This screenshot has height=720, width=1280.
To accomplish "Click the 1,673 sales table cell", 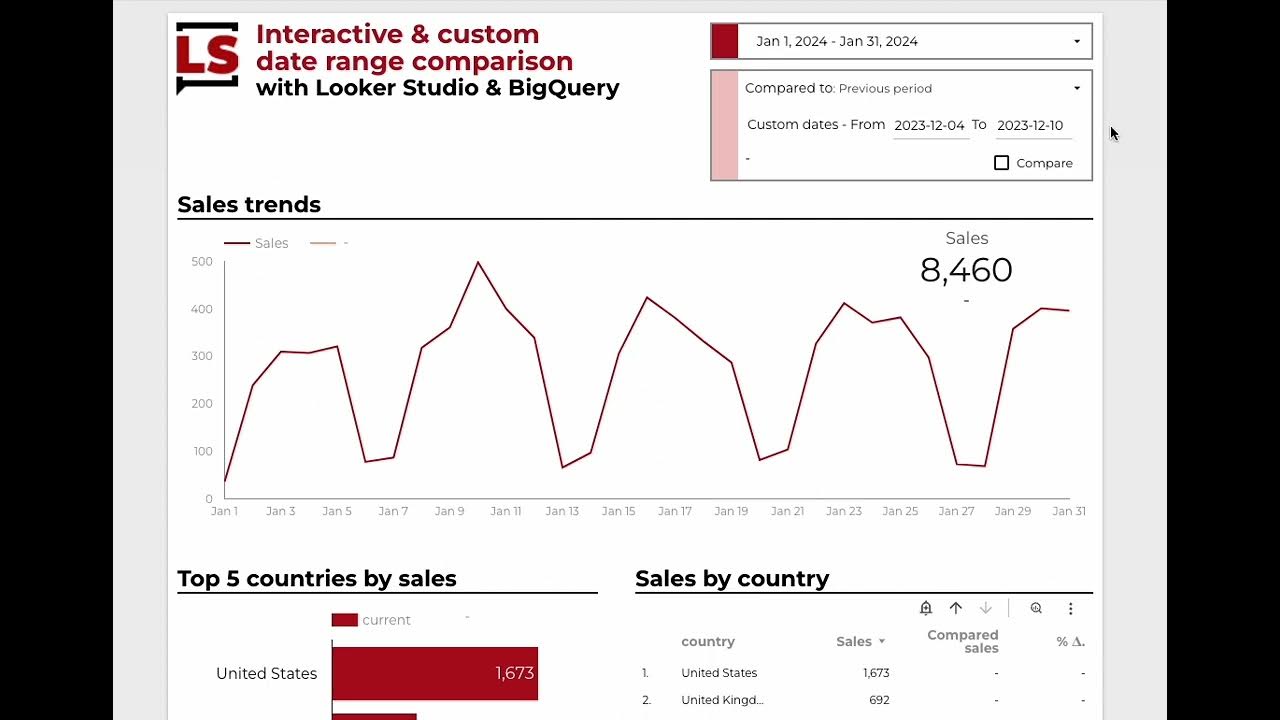I will pyautogui.click(x=876, y=673).
